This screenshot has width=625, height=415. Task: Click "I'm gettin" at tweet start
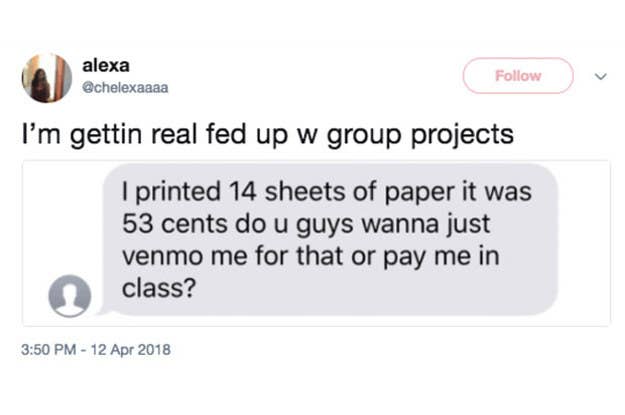[x=69, y=134]
